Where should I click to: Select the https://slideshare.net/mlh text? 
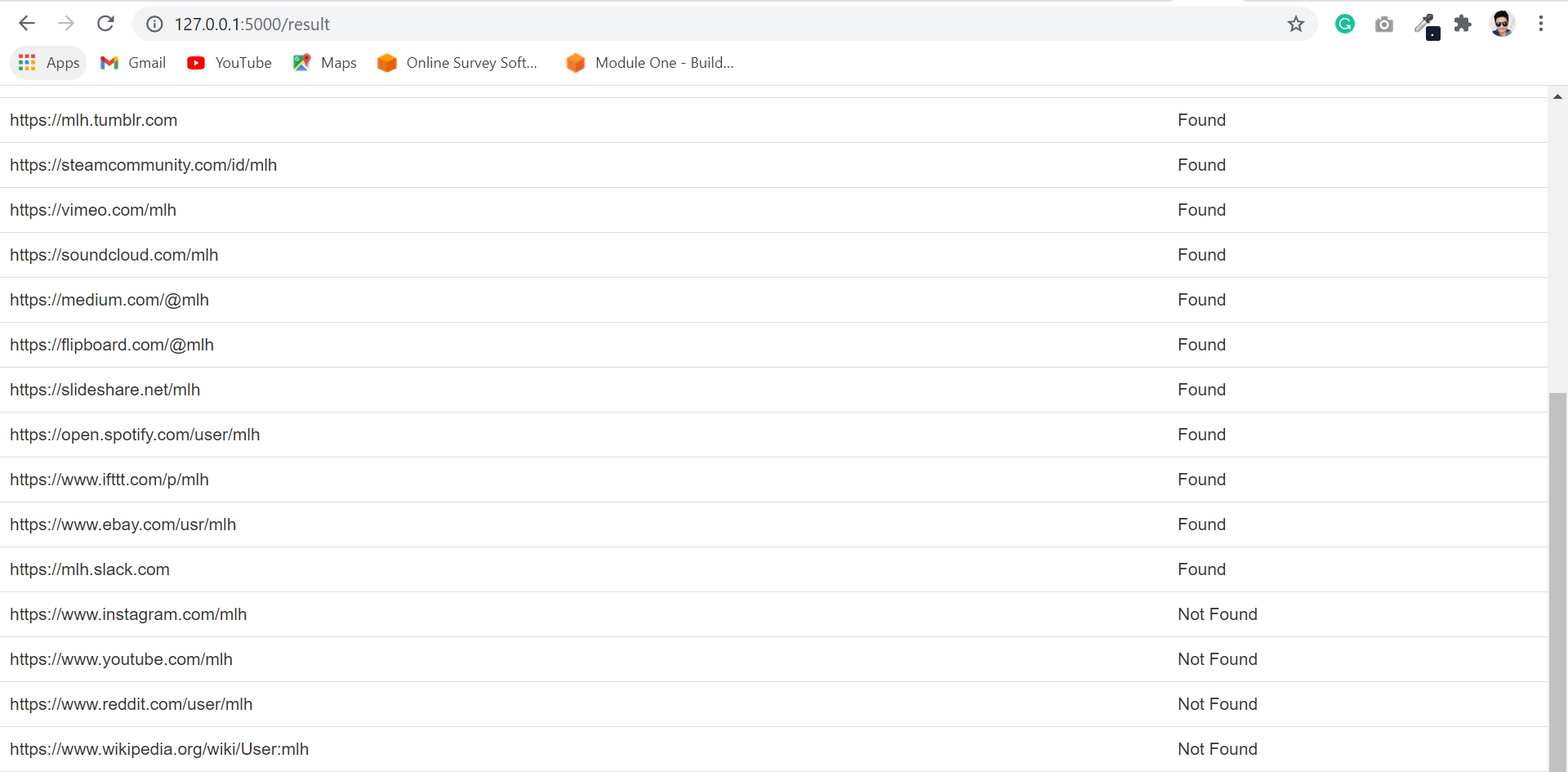click(x=105, y=390)
